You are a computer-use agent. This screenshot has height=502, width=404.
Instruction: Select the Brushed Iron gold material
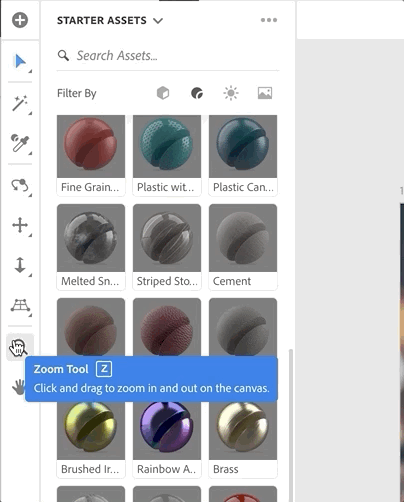pyautogui.click(x=91, y=430)
